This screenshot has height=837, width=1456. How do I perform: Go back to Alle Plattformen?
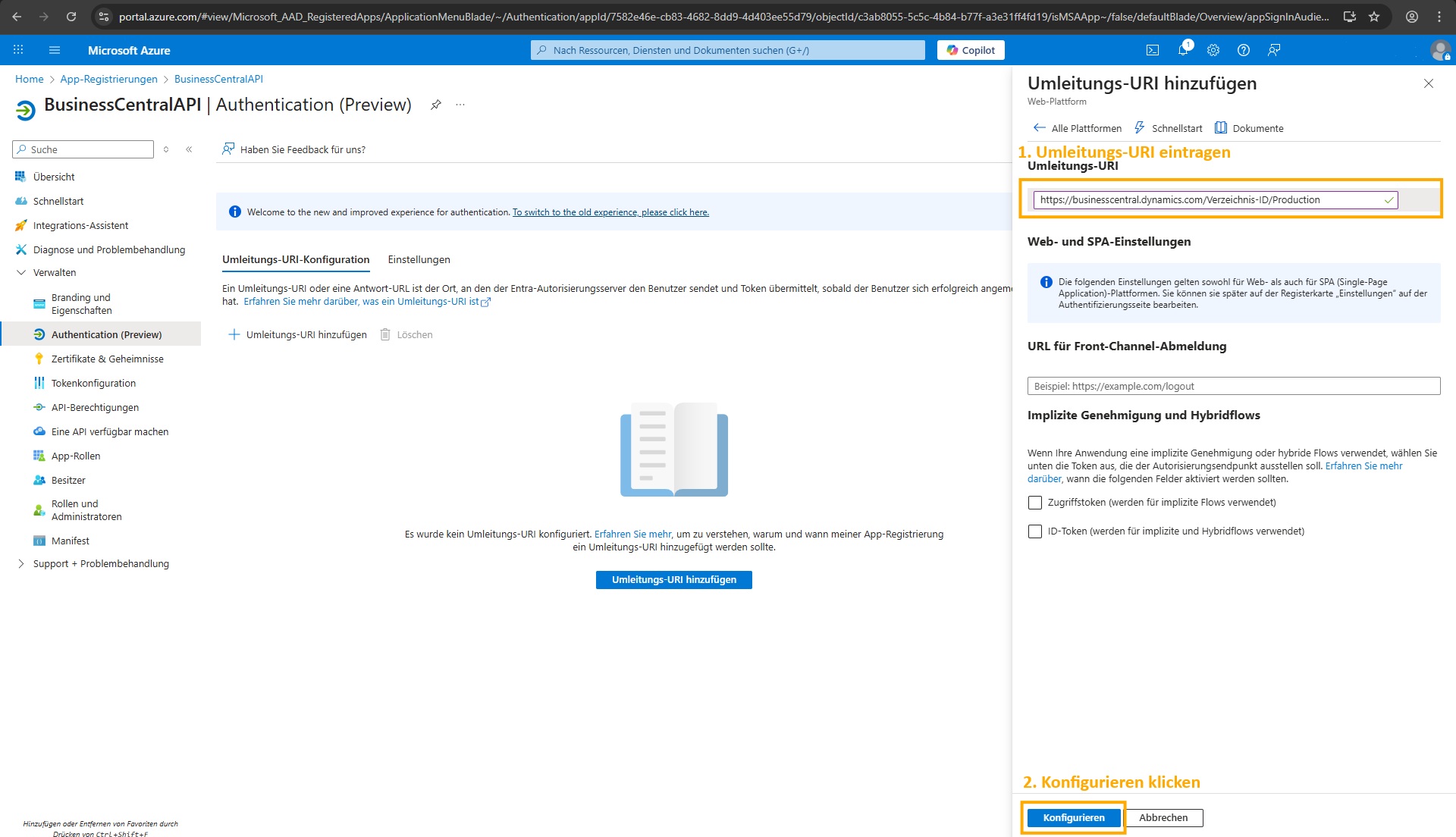tap(1078, 128)
